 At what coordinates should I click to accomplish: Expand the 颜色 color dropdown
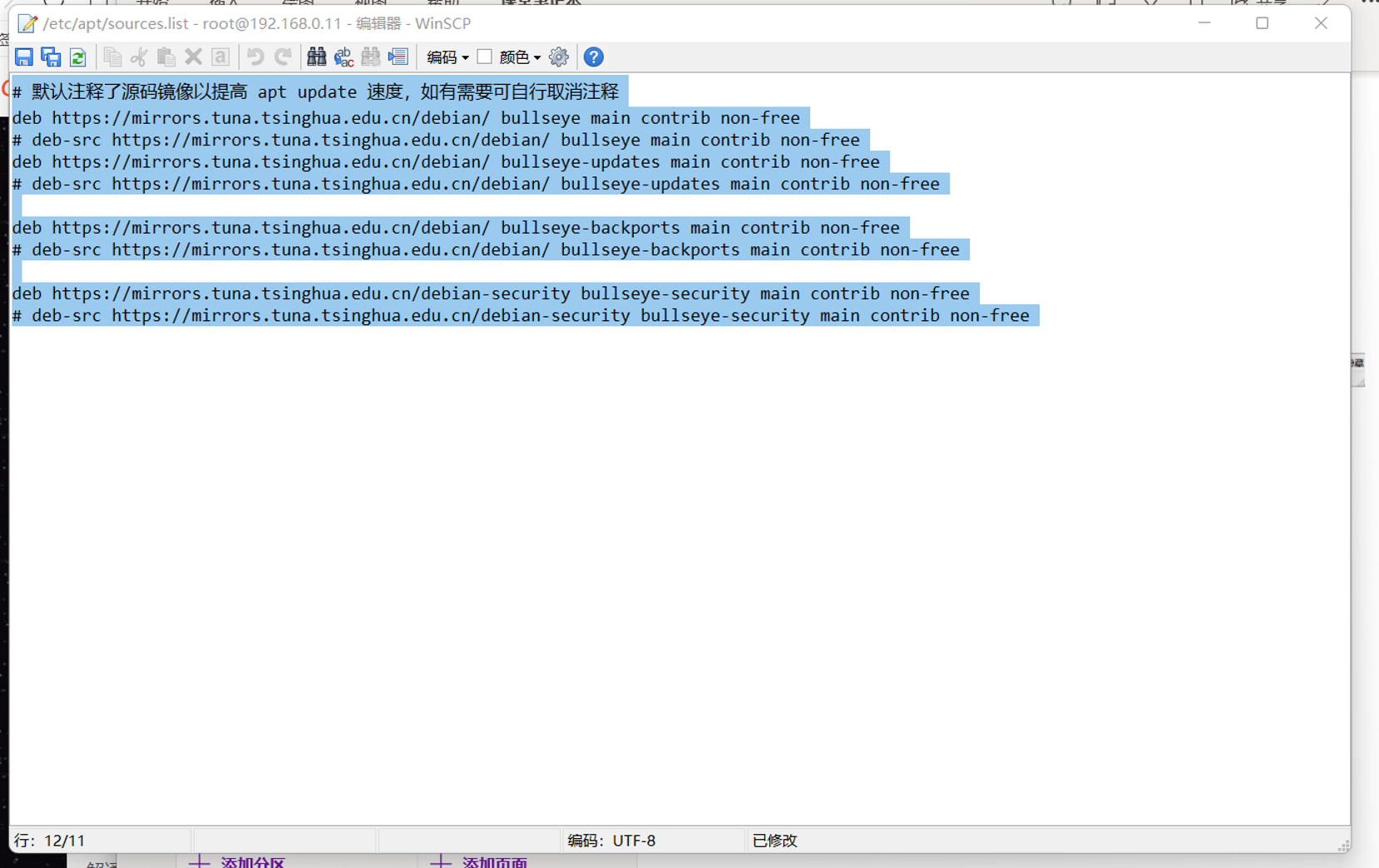(521, 57)
